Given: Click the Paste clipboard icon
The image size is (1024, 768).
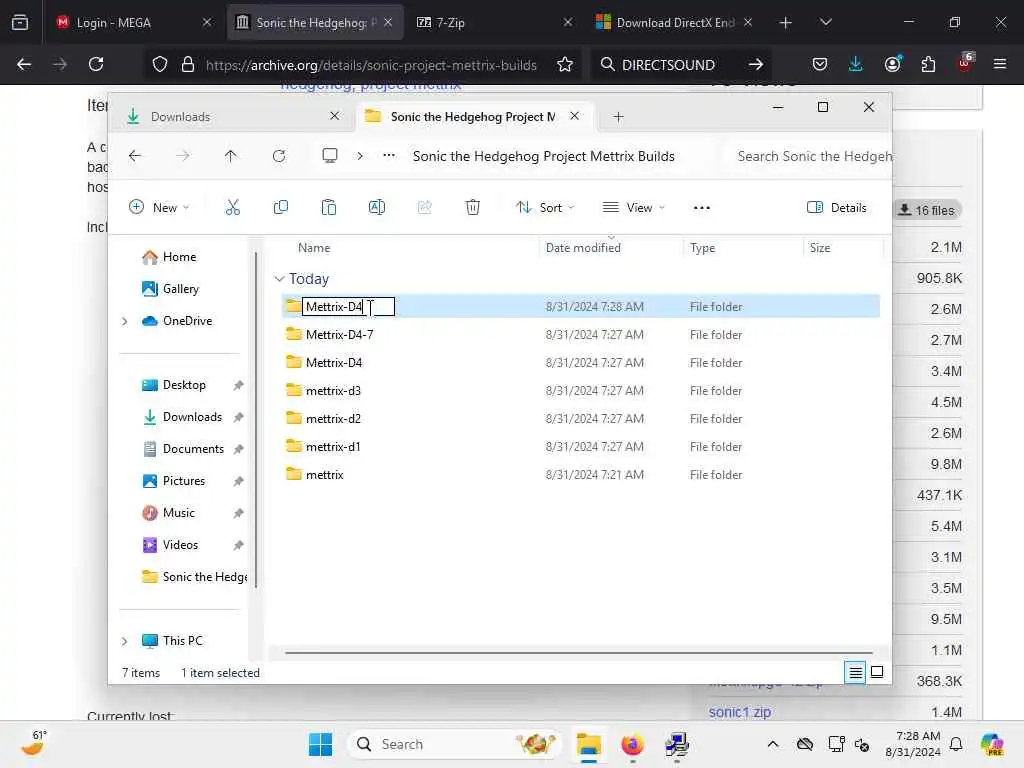Looking at the screenshot, I should coord(328,208).
